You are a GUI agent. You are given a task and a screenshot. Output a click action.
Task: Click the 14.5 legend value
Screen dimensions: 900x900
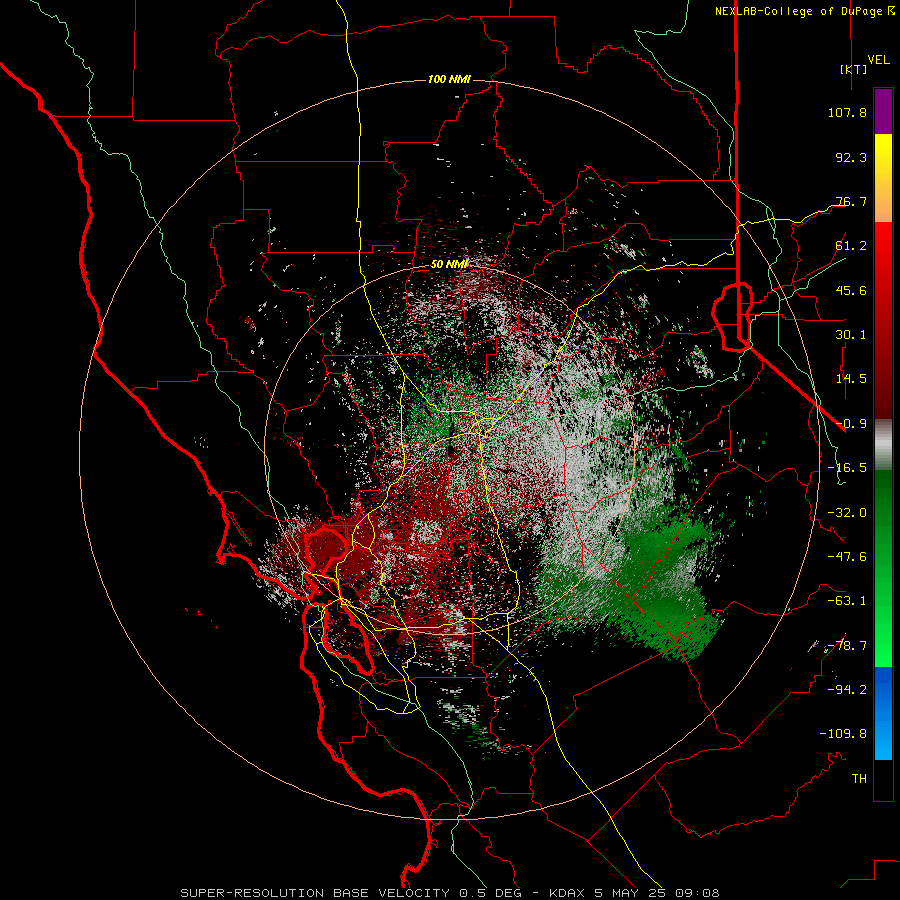pyautogui.click(x=851, y=379)
